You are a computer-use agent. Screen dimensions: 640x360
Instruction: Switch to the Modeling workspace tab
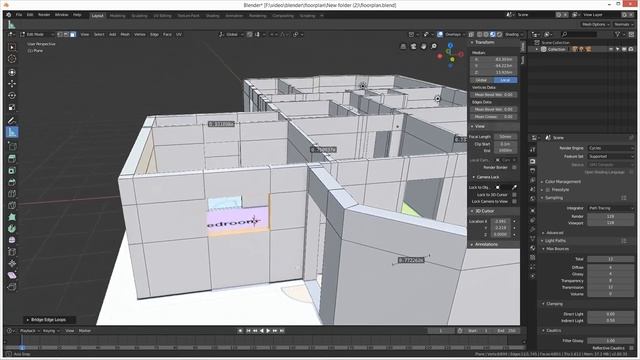point(118,16)
